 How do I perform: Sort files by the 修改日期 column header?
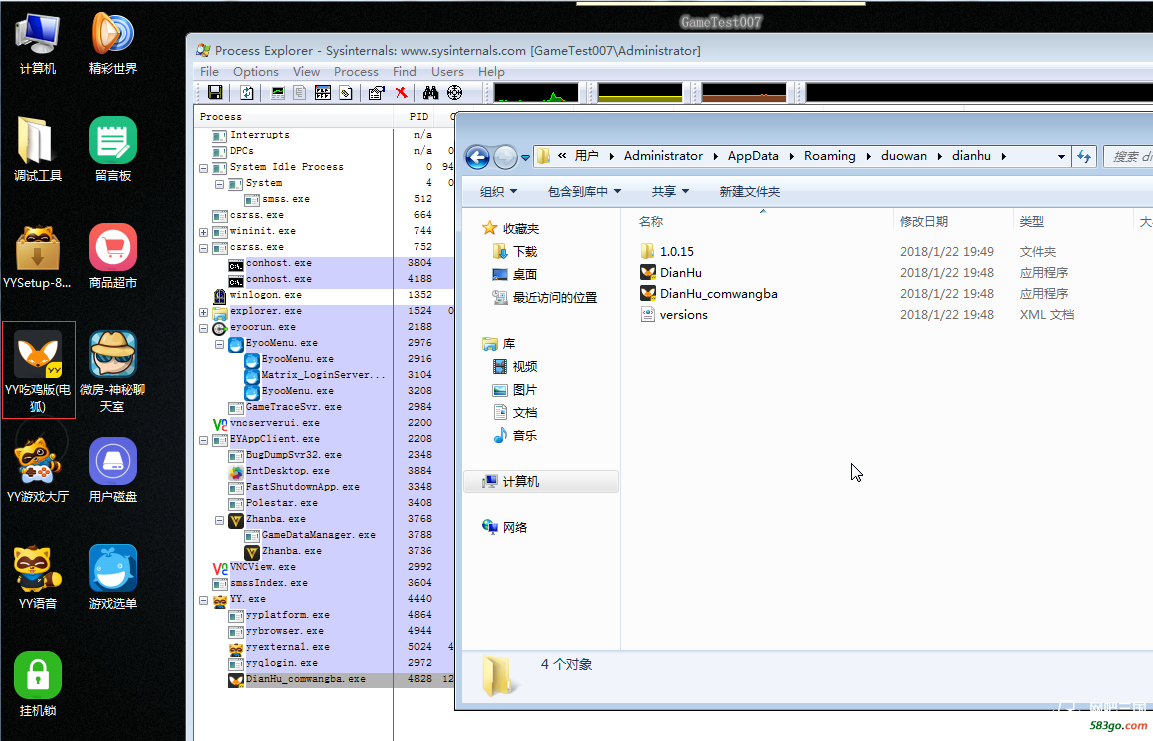(x=953, y=221)
